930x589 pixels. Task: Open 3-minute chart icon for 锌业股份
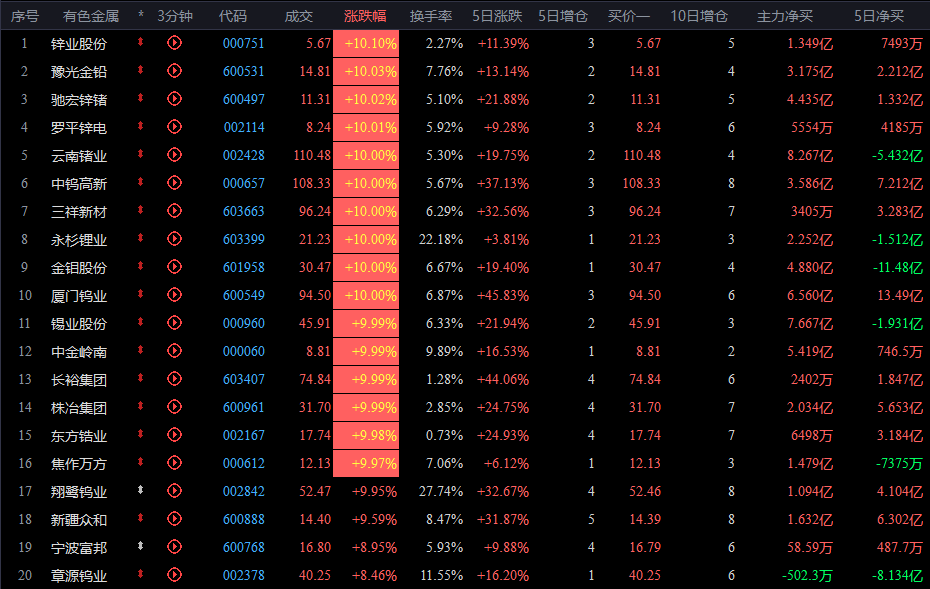tap(174, 43)
